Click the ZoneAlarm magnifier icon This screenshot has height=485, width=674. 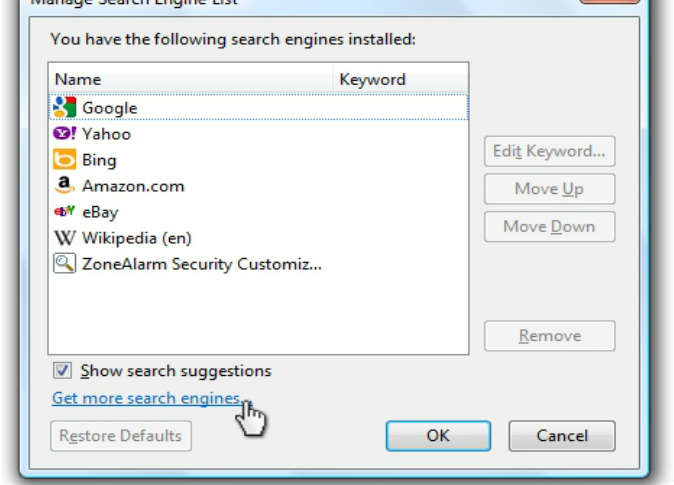pos(64,263)
